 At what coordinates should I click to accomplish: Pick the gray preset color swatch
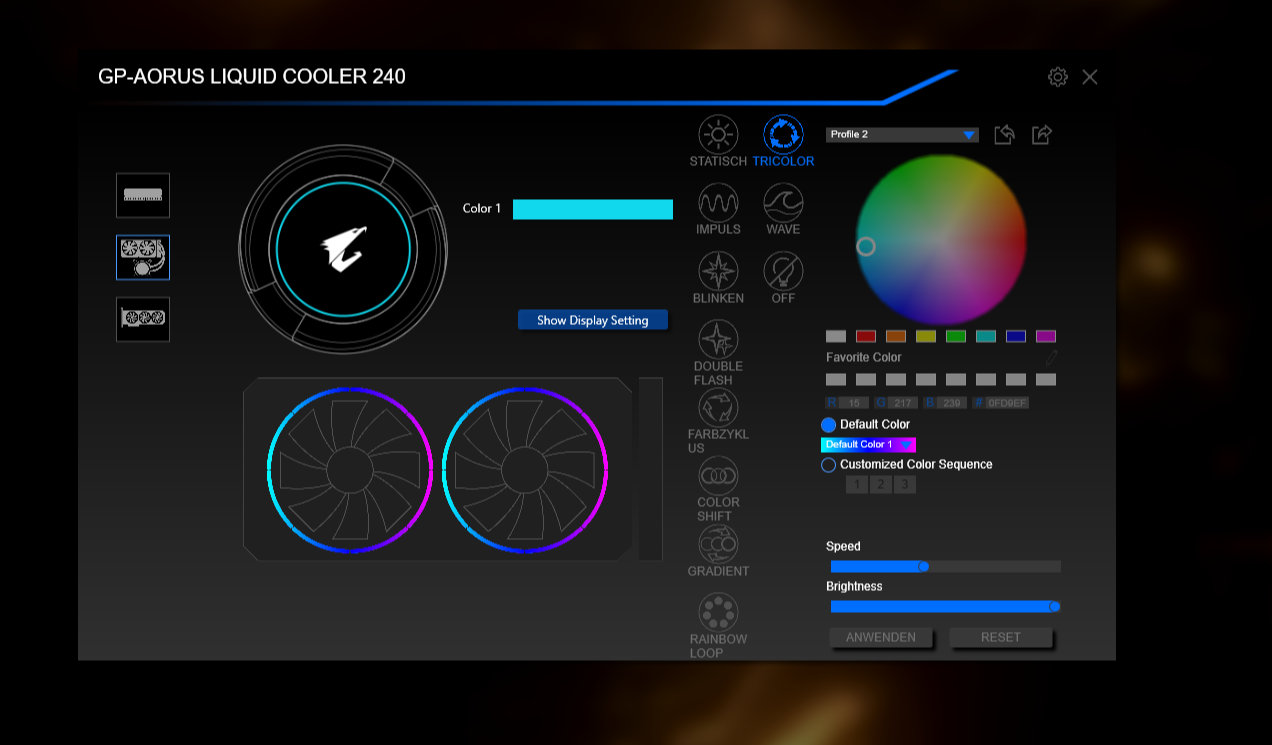point(836,336)
